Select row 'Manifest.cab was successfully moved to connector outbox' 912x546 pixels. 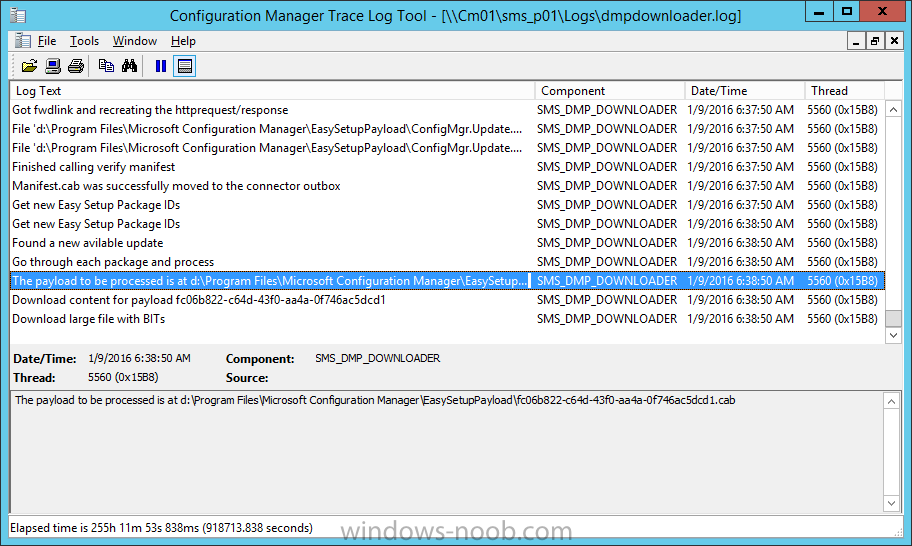[x=447, y=186]
